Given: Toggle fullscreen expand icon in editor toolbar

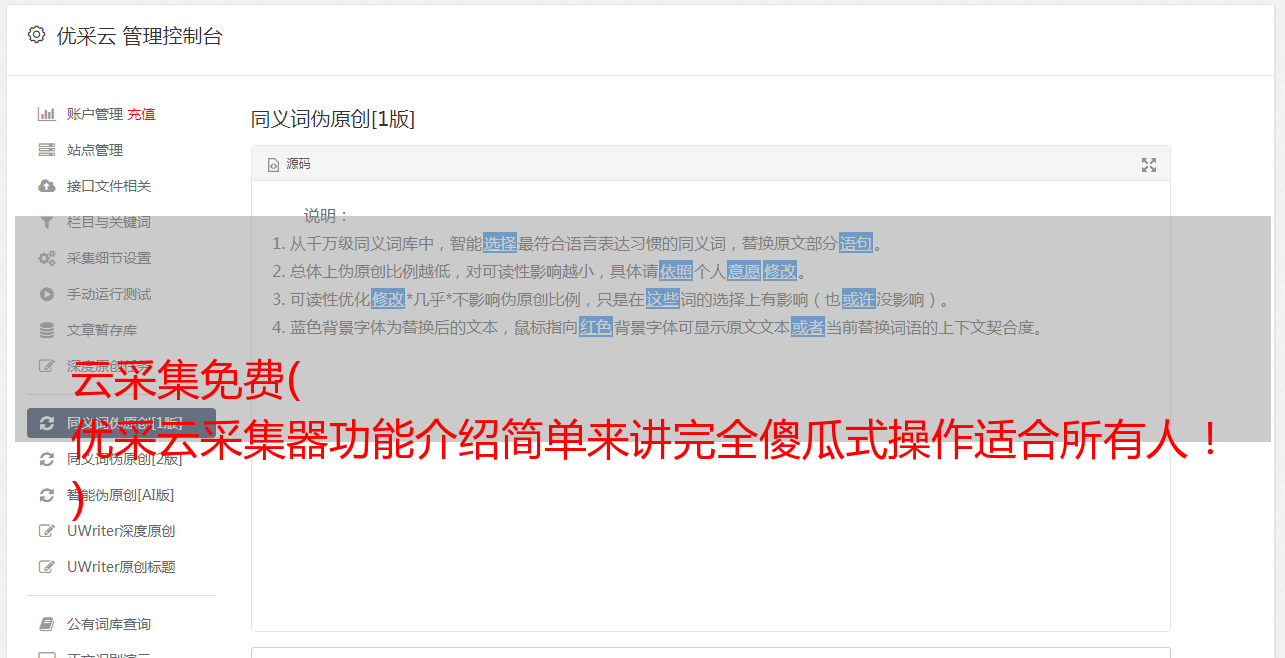Looking at the screenshot, I should click(x=1149, y=165).
